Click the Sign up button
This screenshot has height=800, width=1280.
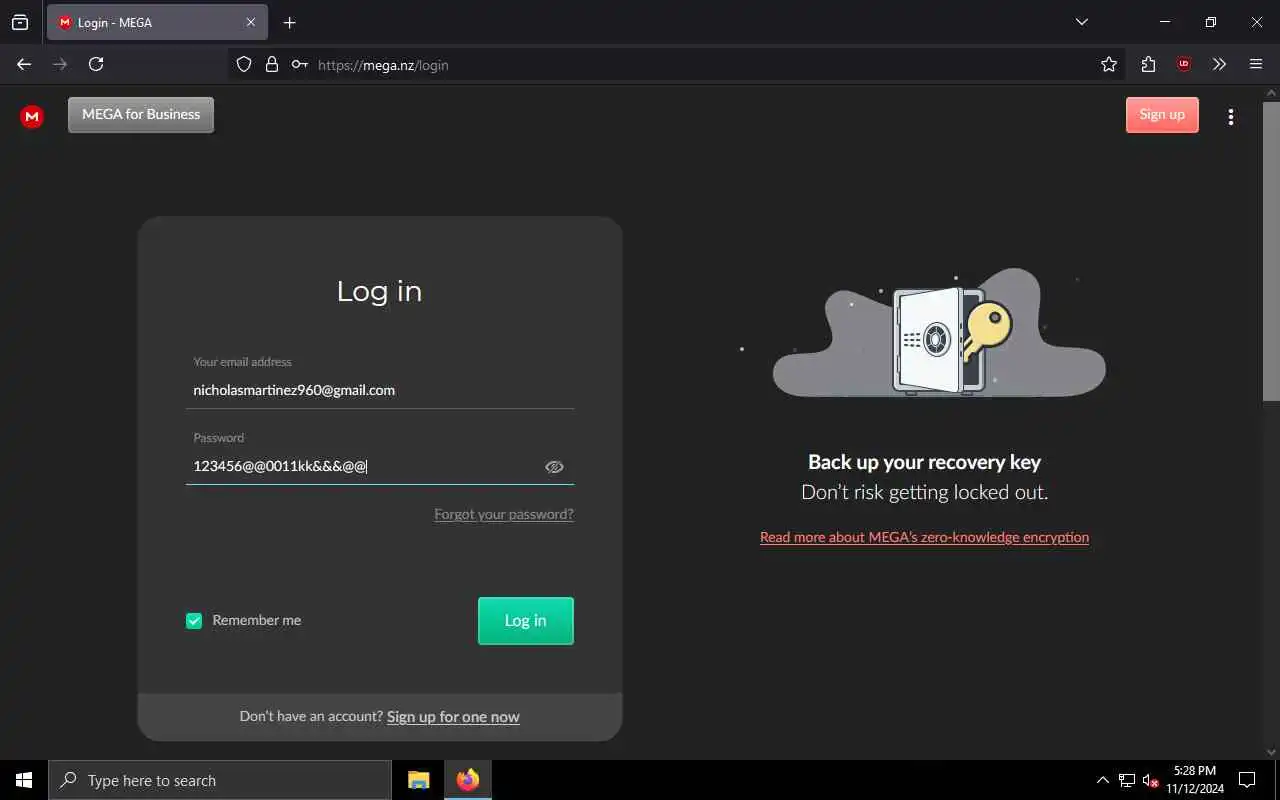(x=1162, y=115)
